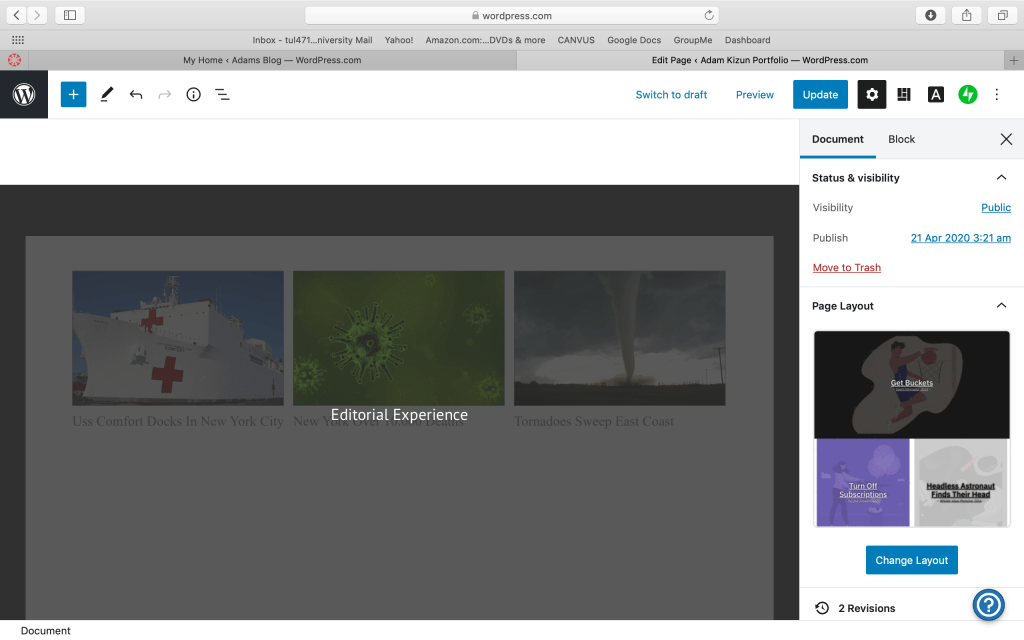Image resolution: width=1024 pixels, height=640 pixels.
Task: Click the Public visibility link
Action: pyautogui.click(x=995, y=208)
